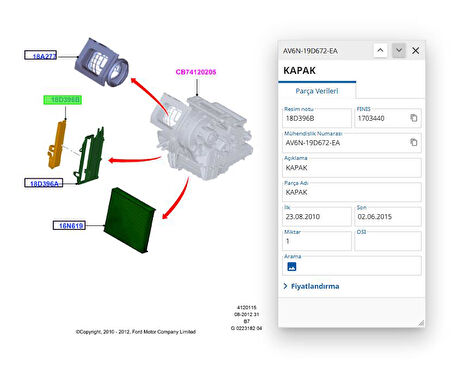Click the 18A277 part label

40,55
